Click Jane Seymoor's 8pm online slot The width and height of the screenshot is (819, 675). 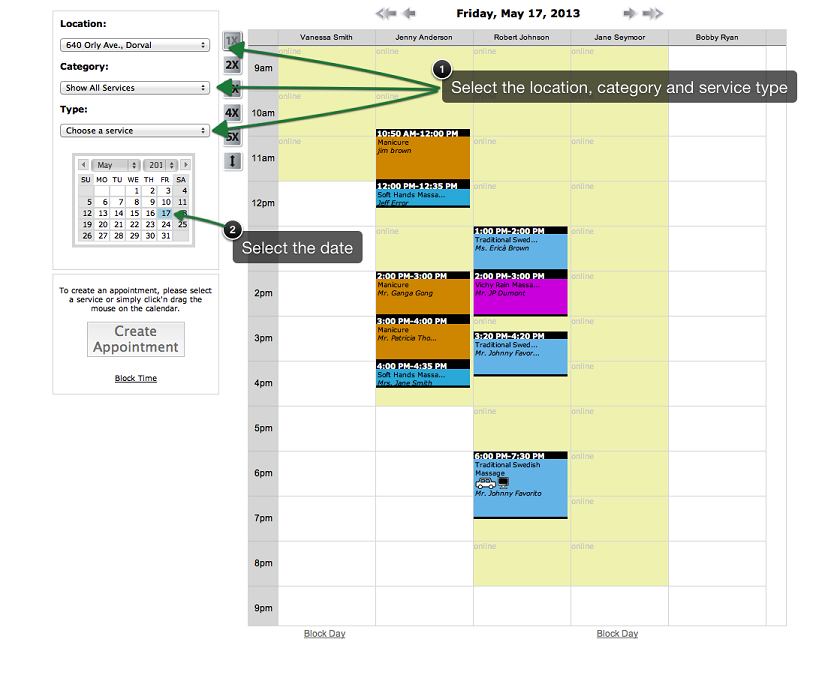619,564
